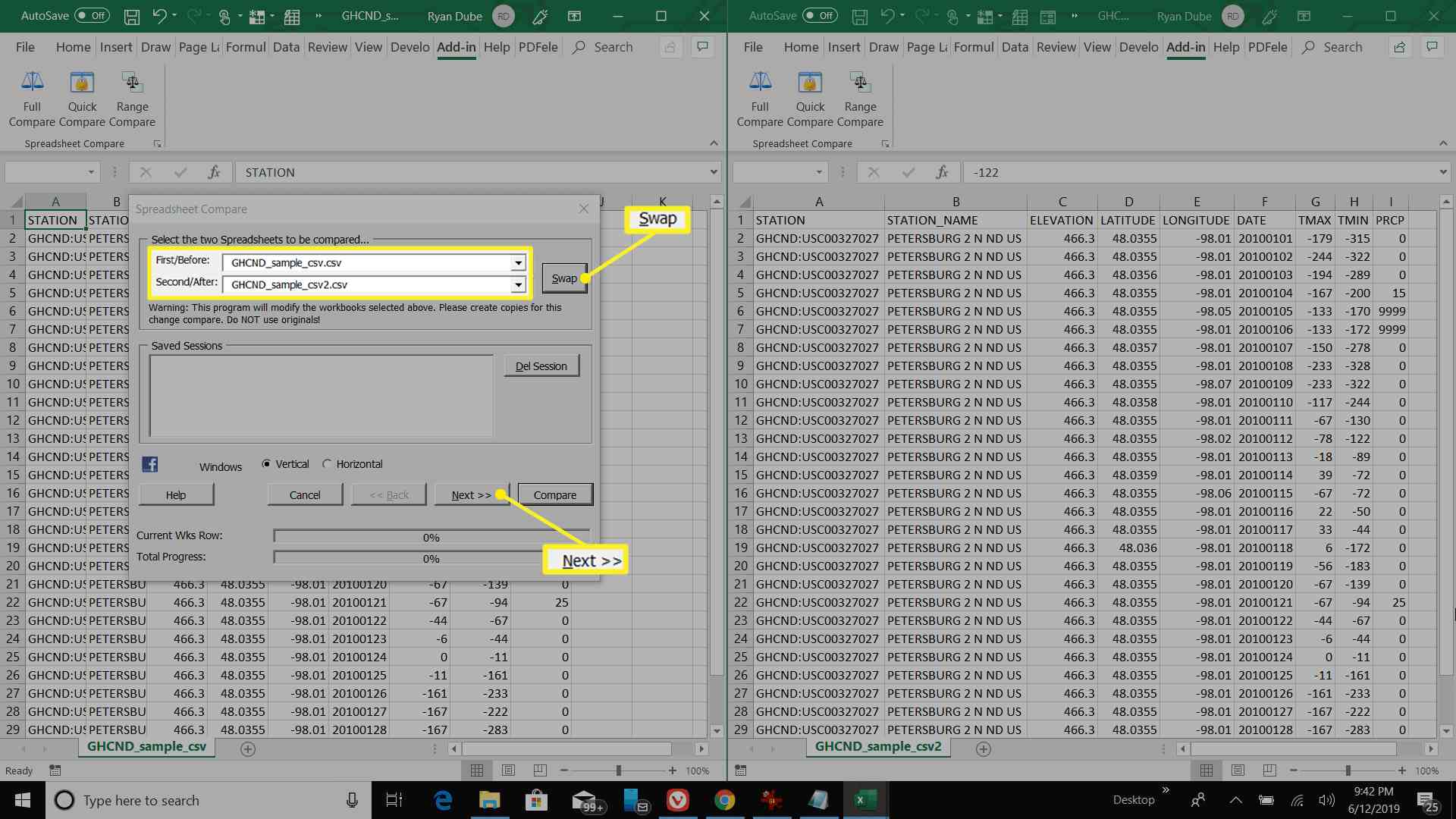Click the GHCND_sample_csv sheet tab
This screenshot has height=819, width=1456.
click(x=146, y=747)
